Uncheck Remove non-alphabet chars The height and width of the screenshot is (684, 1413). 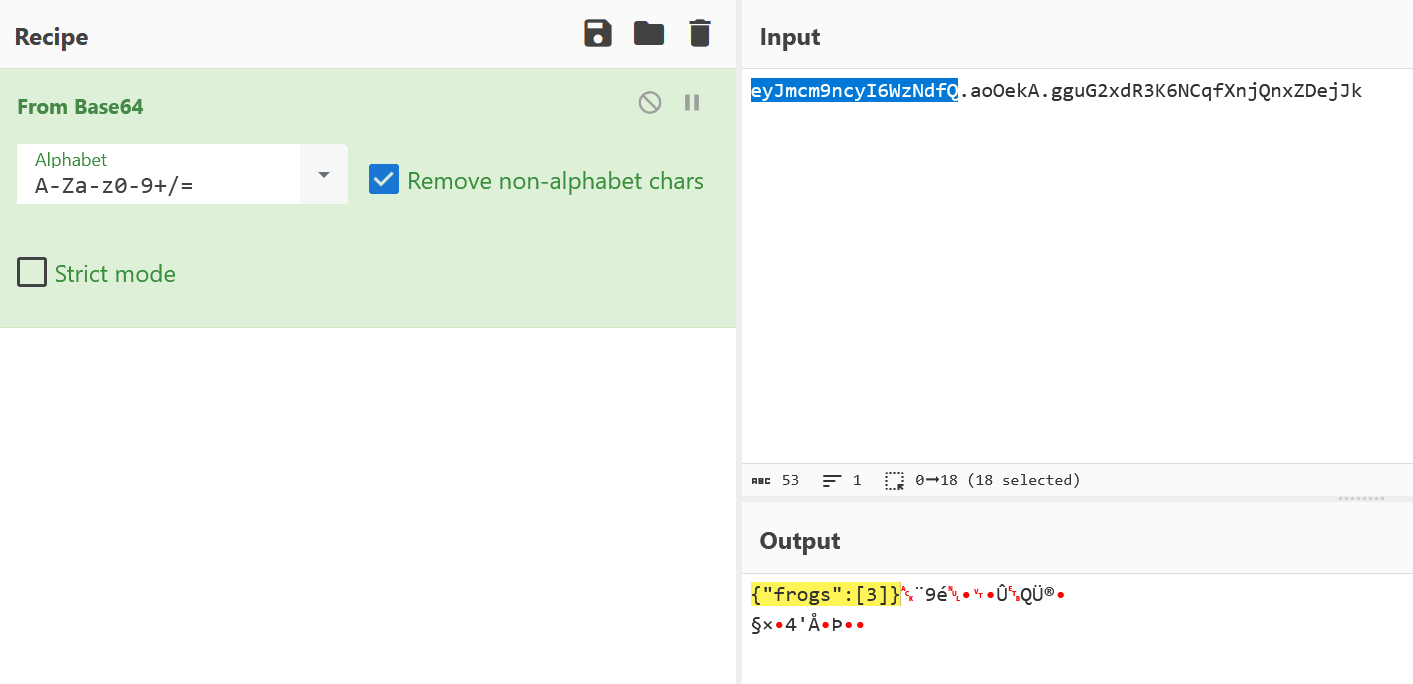[384, 180]
